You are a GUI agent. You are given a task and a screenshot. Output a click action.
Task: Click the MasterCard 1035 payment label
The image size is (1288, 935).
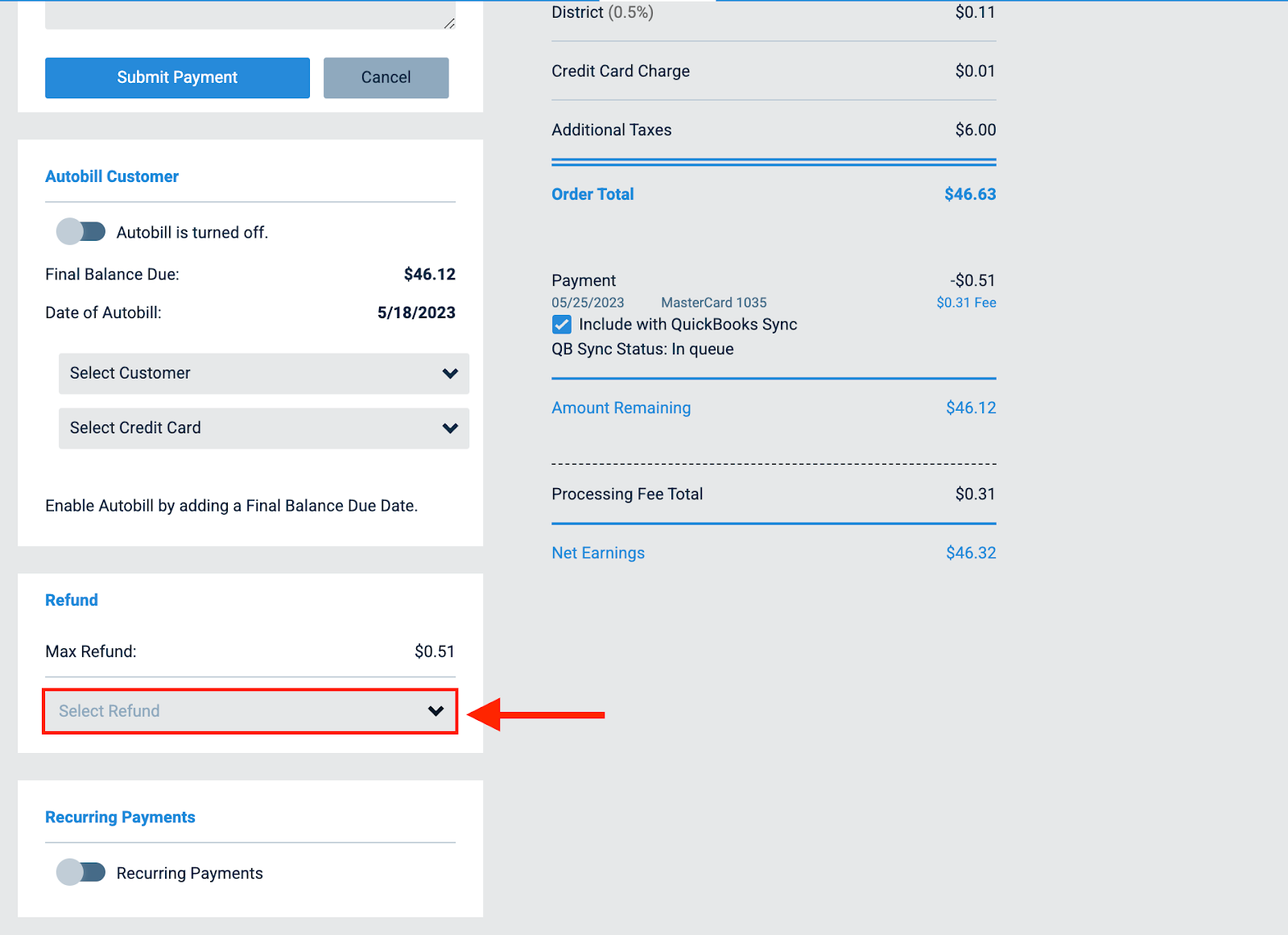coord(713,303)
